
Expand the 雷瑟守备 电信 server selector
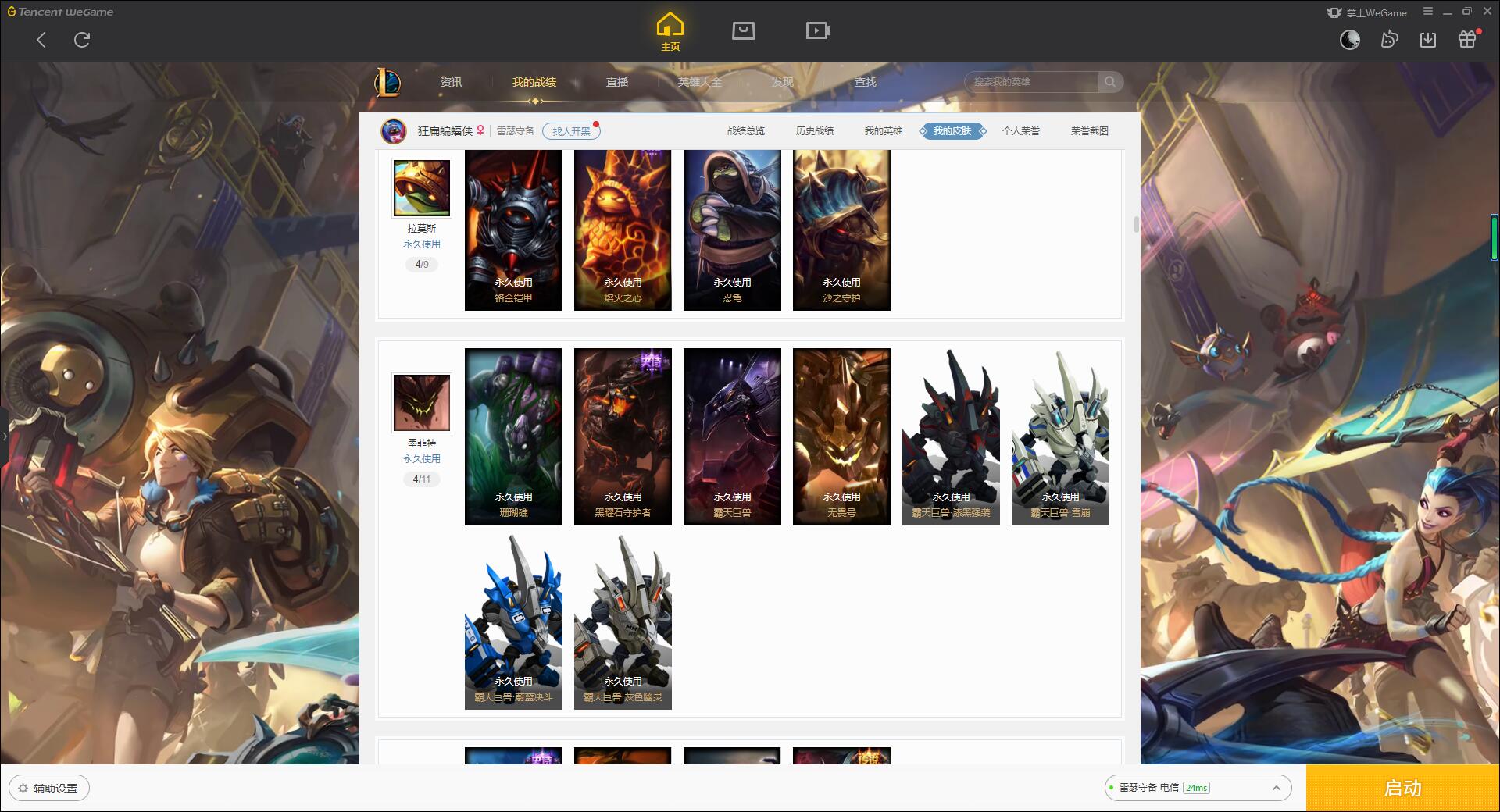pyautogui.click(x=1197, y=788)
